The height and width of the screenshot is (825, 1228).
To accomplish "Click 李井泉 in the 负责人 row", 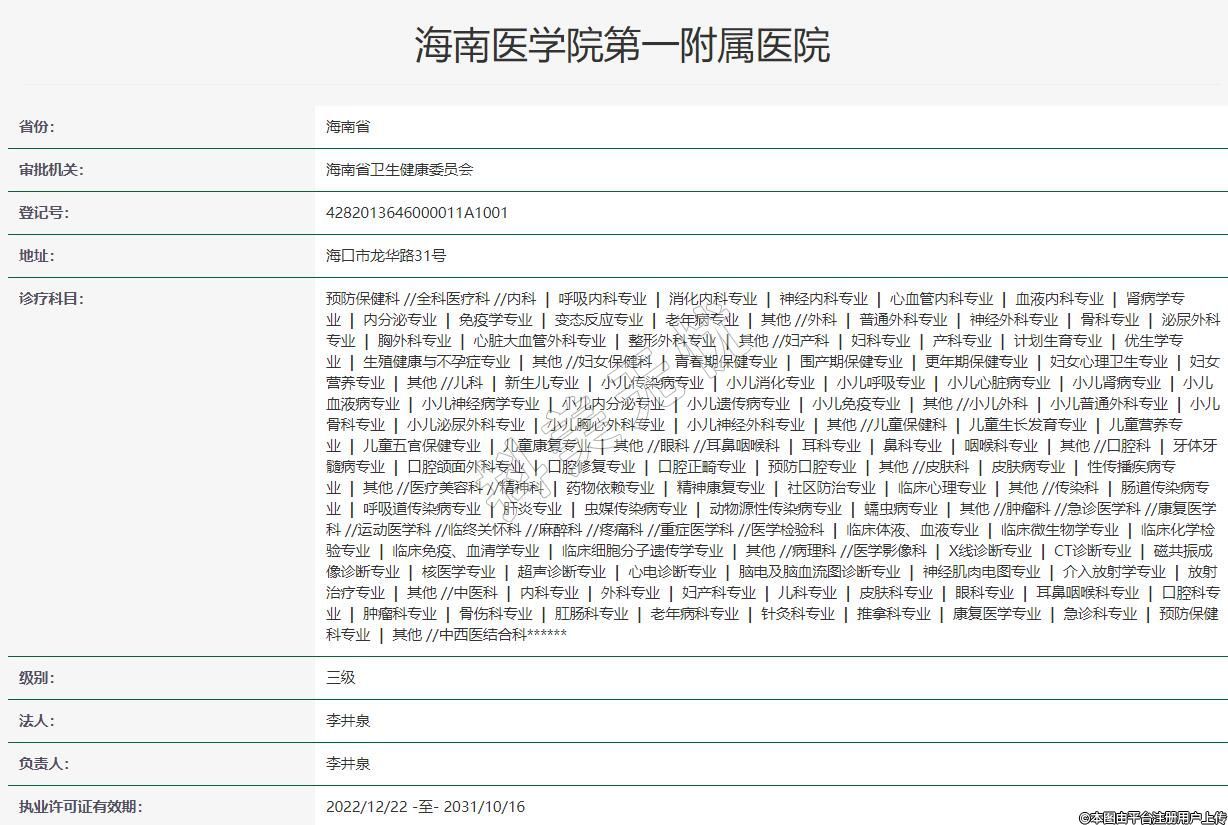I will pos(348,764).
